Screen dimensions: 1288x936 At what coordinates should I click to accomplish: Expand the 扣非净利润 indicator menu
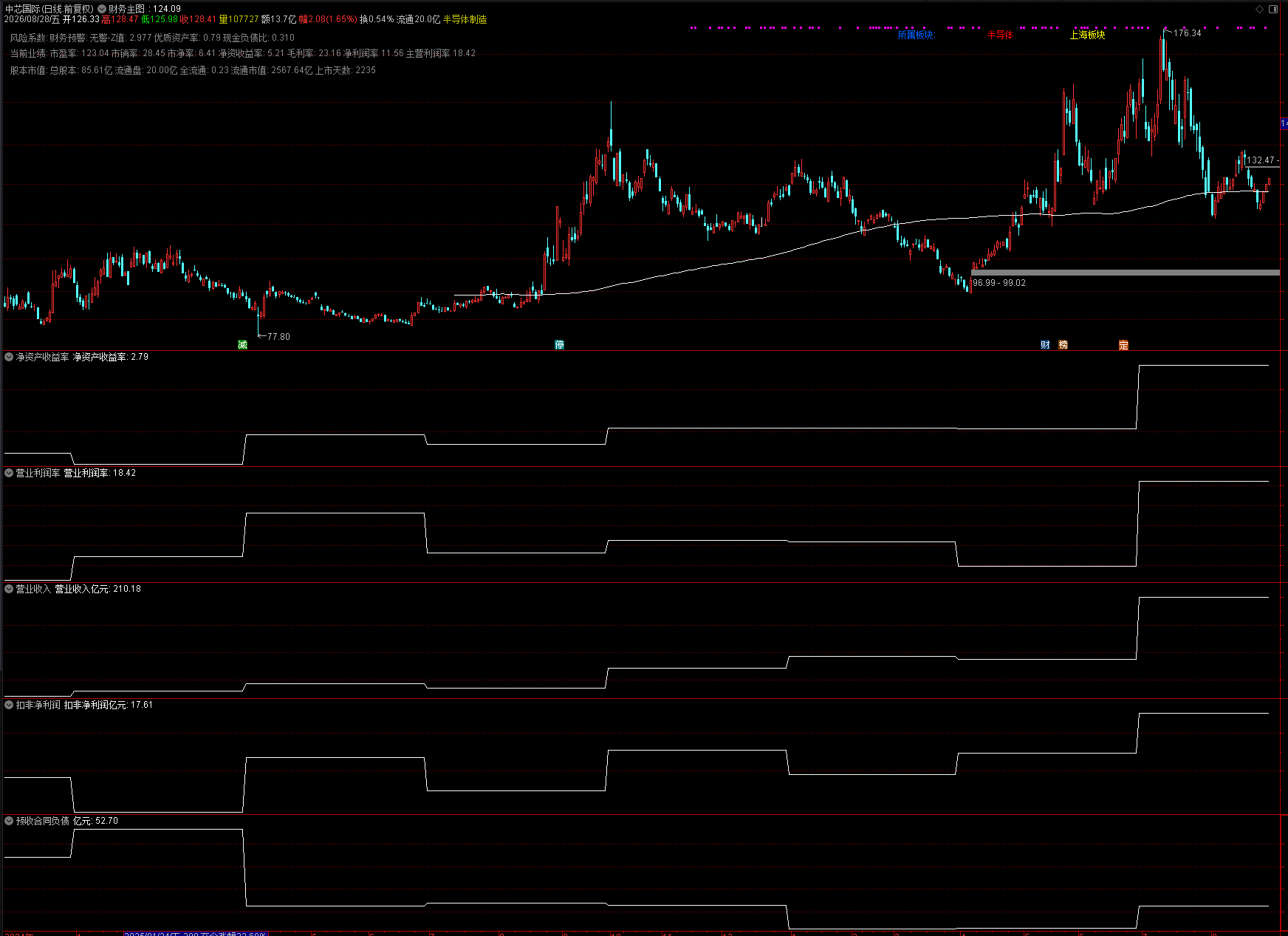[x=9, y=705]
